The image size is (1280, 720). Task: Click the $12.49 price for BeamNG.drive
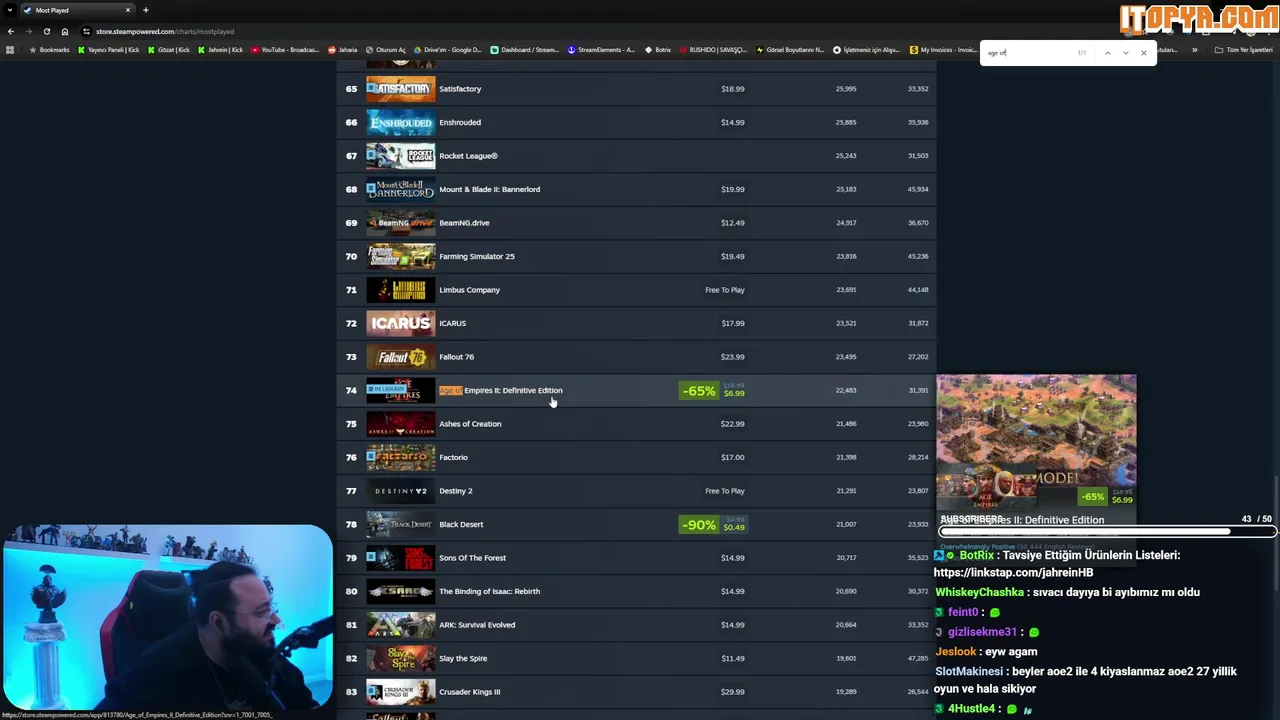point(732,223)
